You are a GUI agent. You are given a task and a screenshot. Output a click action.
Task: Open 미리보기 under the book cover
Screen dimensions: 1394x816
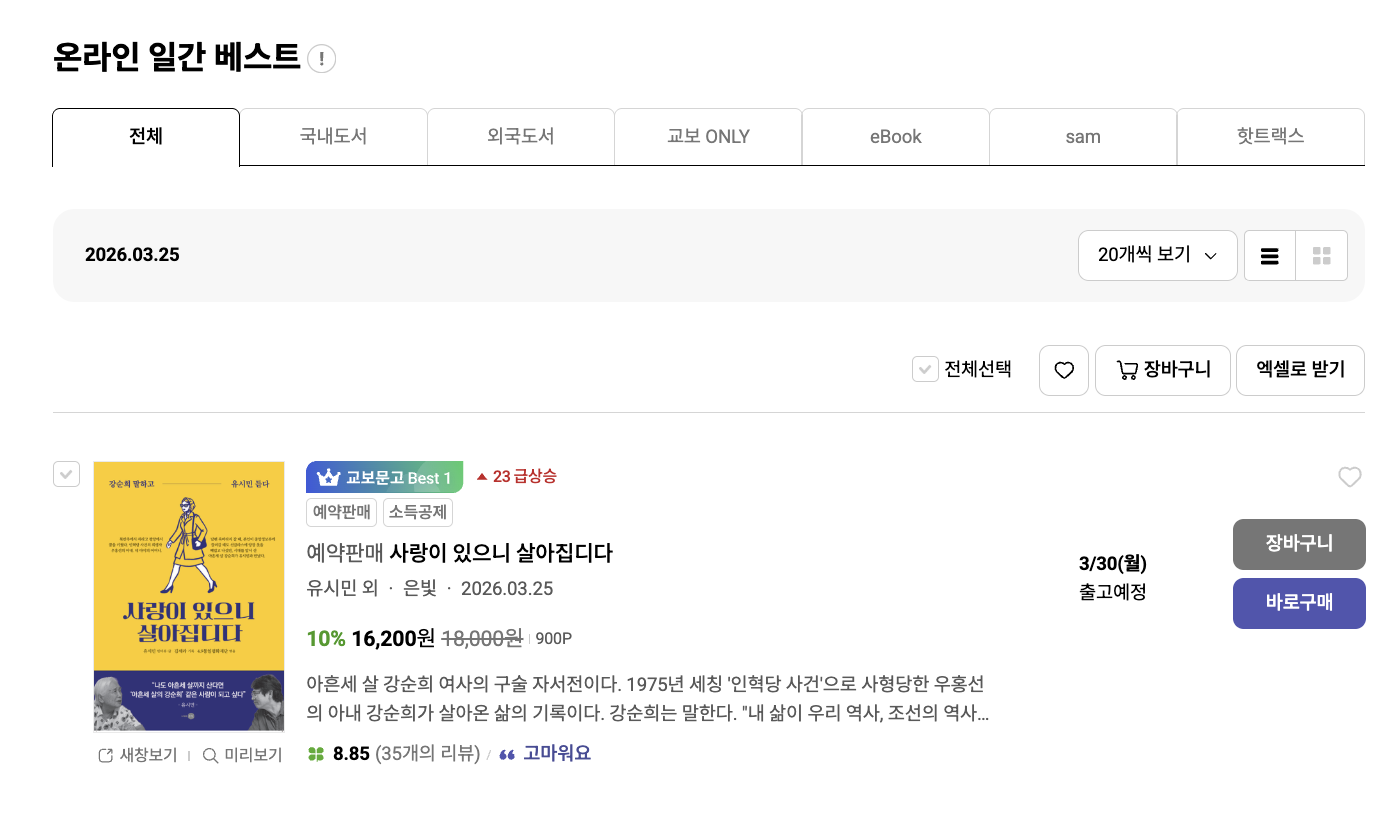point(242,756)
